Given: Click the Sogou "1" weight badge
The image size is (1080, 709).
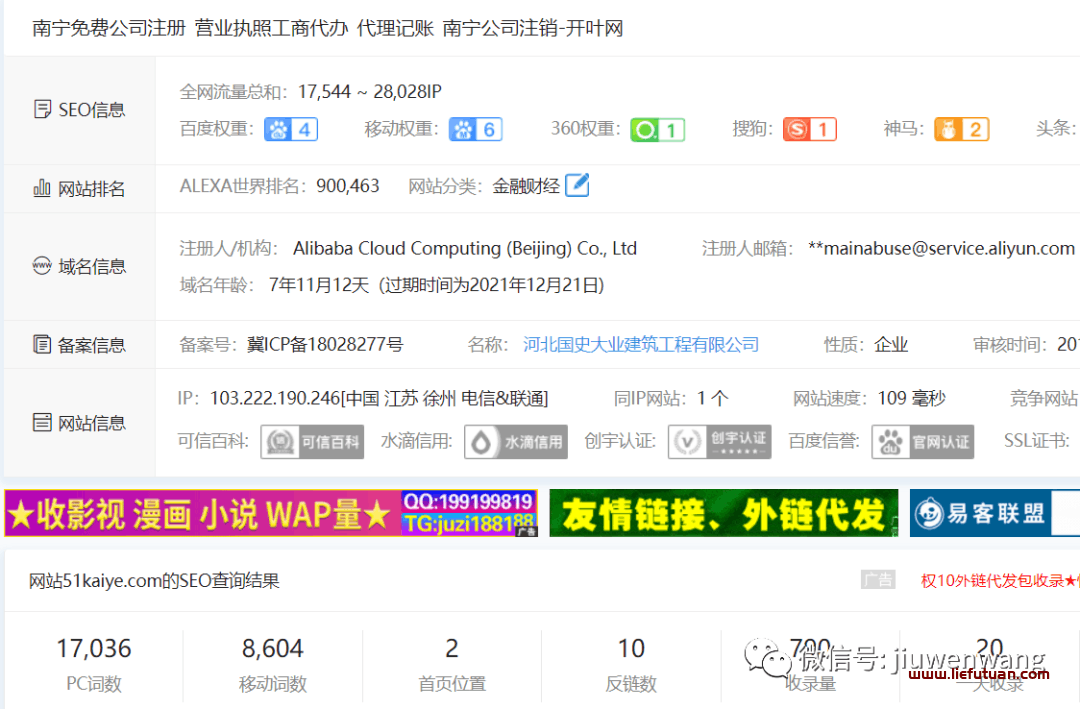Looking at the screenshot, I should click(x=810, y=130).
